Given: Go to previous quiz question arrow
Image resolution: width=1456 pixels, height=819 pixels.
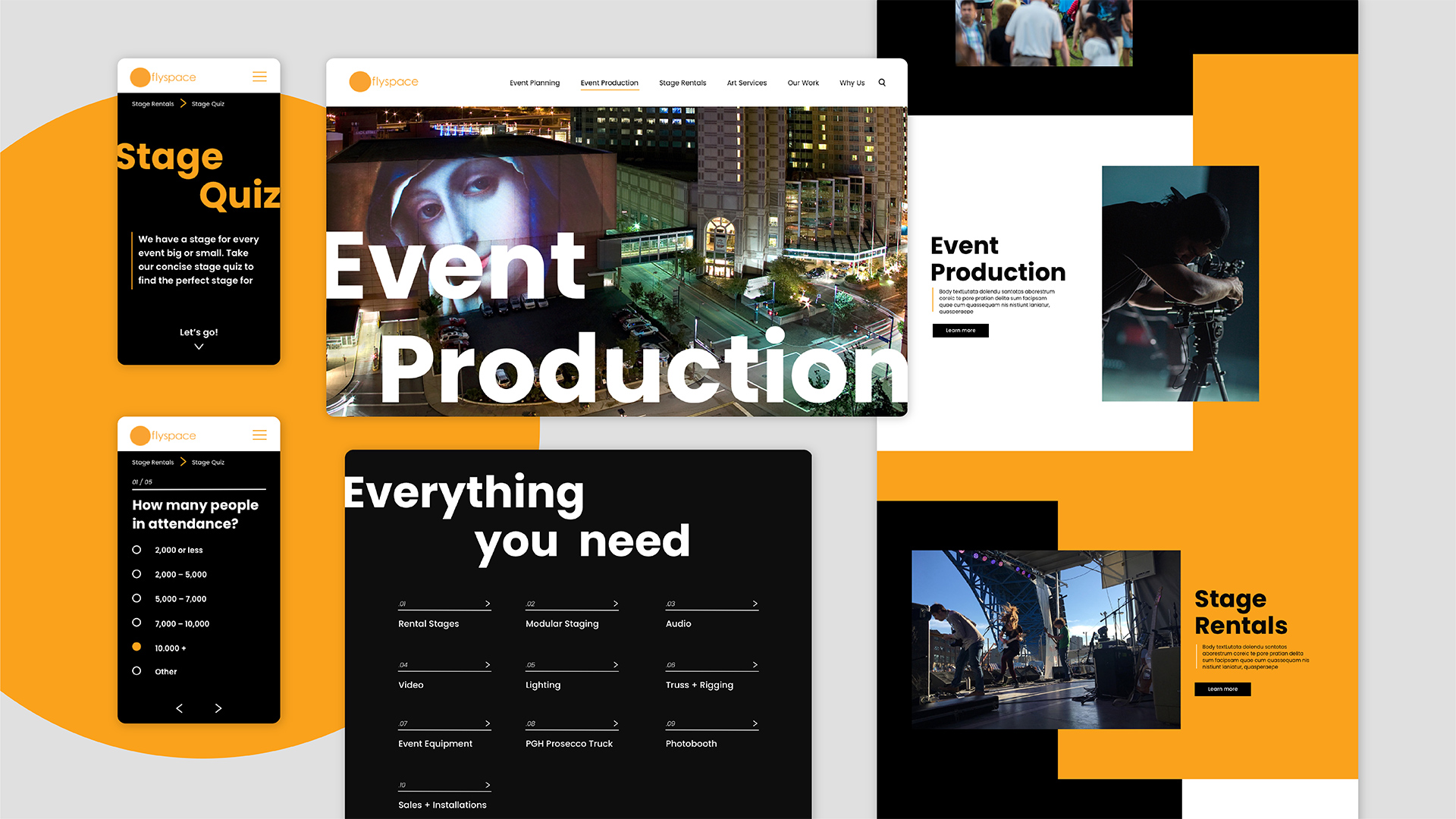Looking at the screenshot, I should (x=179, y=708).
